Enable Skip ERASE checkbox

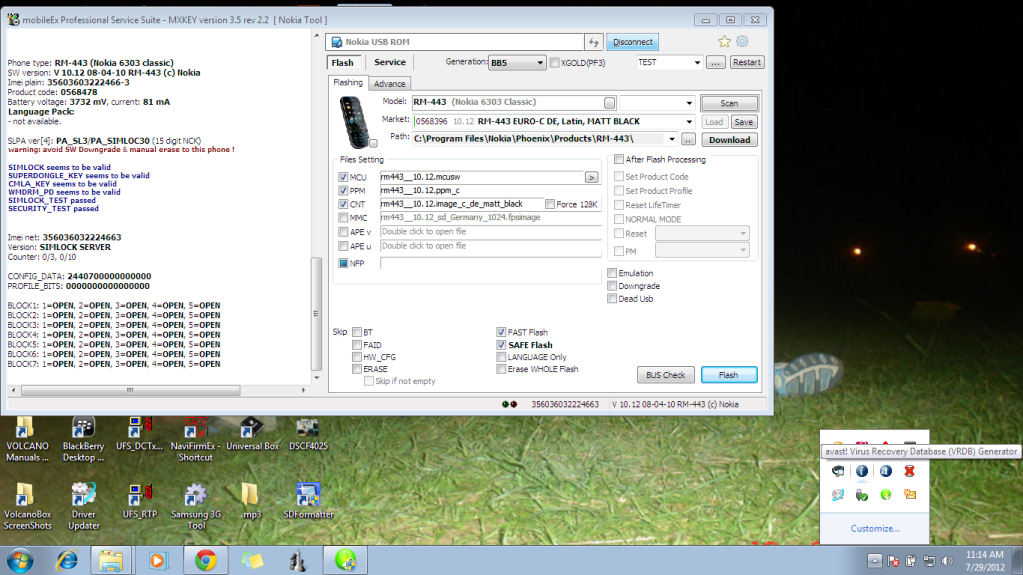pyautogui.click(x=357, y=369)
